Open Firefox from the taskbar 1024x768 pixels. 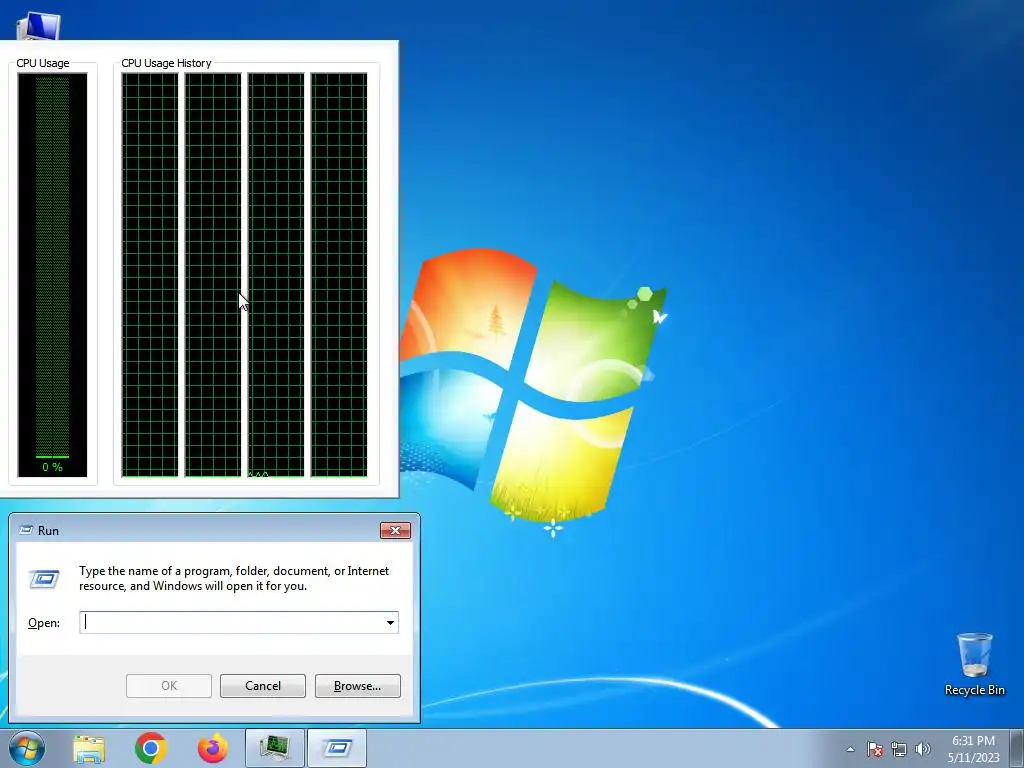coord(213,748)
